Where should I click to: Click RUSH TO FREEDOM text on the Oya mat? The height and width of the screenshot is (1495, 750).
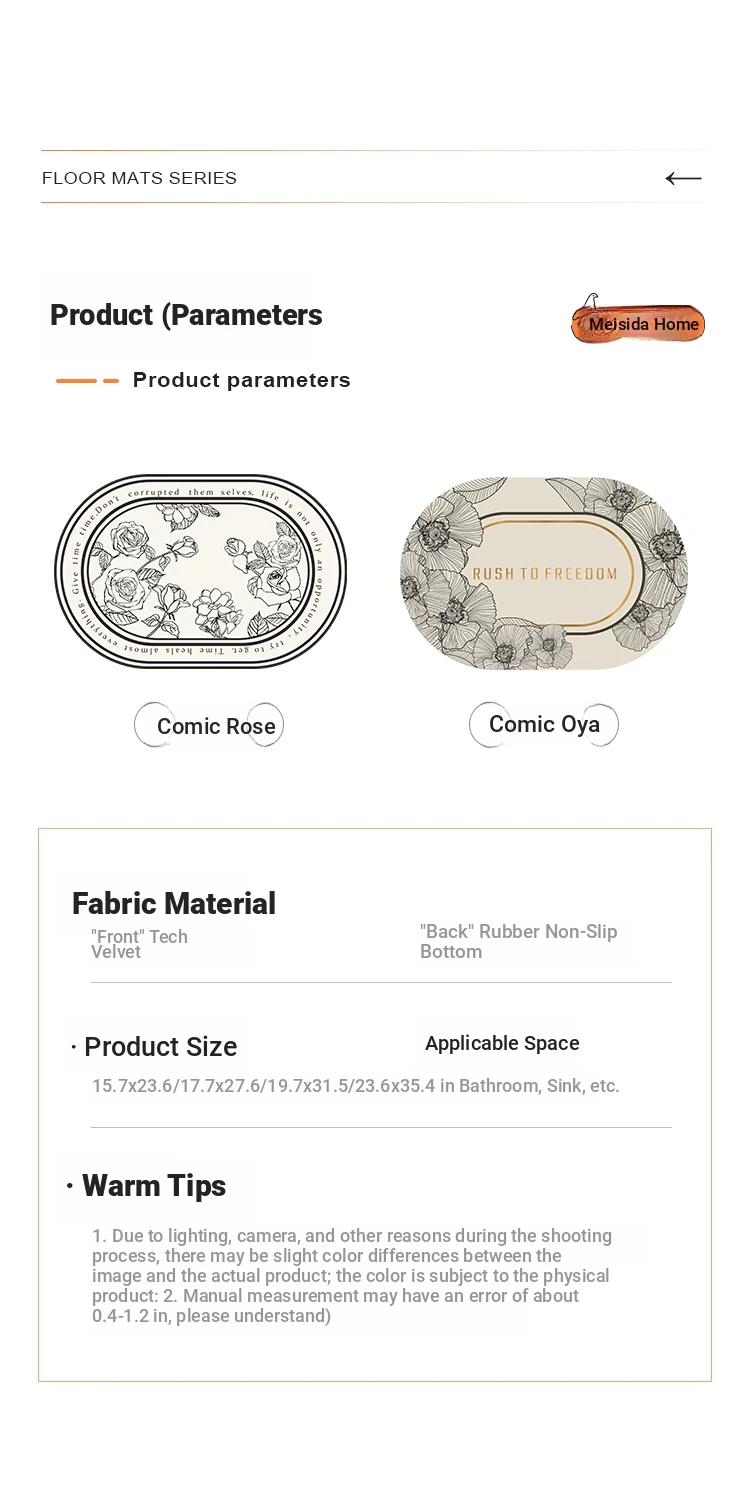click(544, 574)
